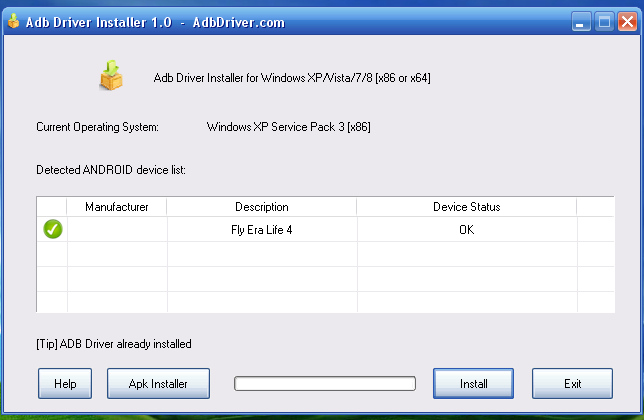Open the Help button
Viewport: 644px width, 420px height.
pyautogui.click(x=65, y=383)
